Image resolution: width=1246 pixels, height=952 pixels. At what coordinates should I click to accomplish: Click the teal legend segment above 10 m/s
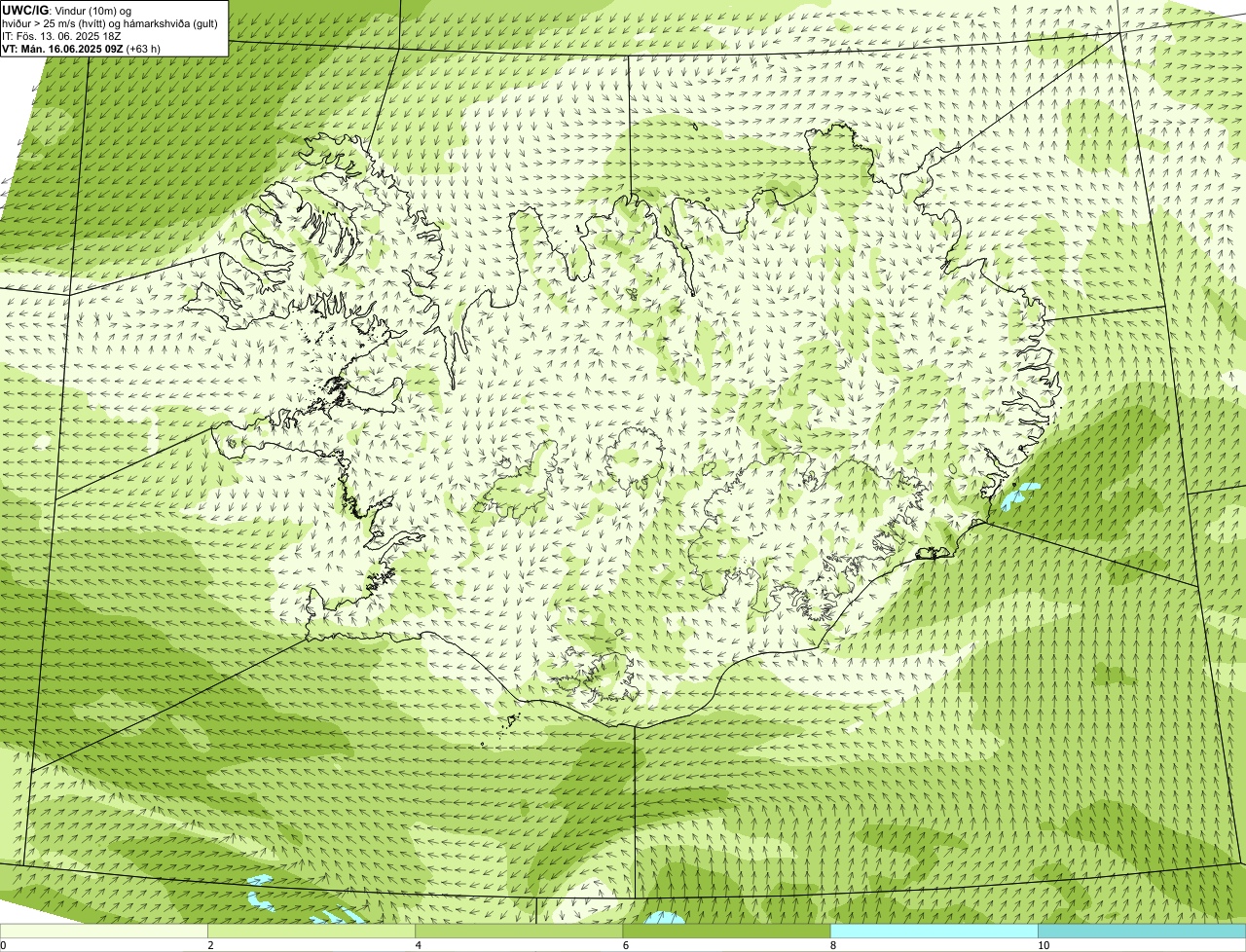(1142, 932)
